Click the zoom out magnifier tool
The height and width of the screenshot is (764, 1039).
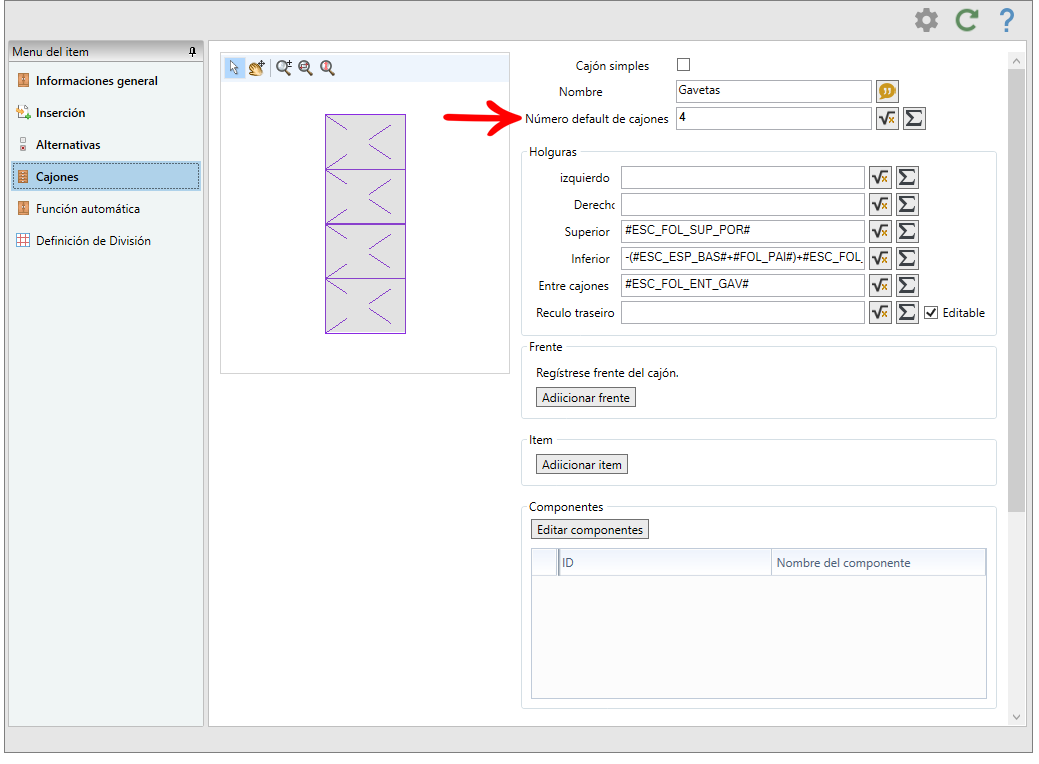[305, 67]
